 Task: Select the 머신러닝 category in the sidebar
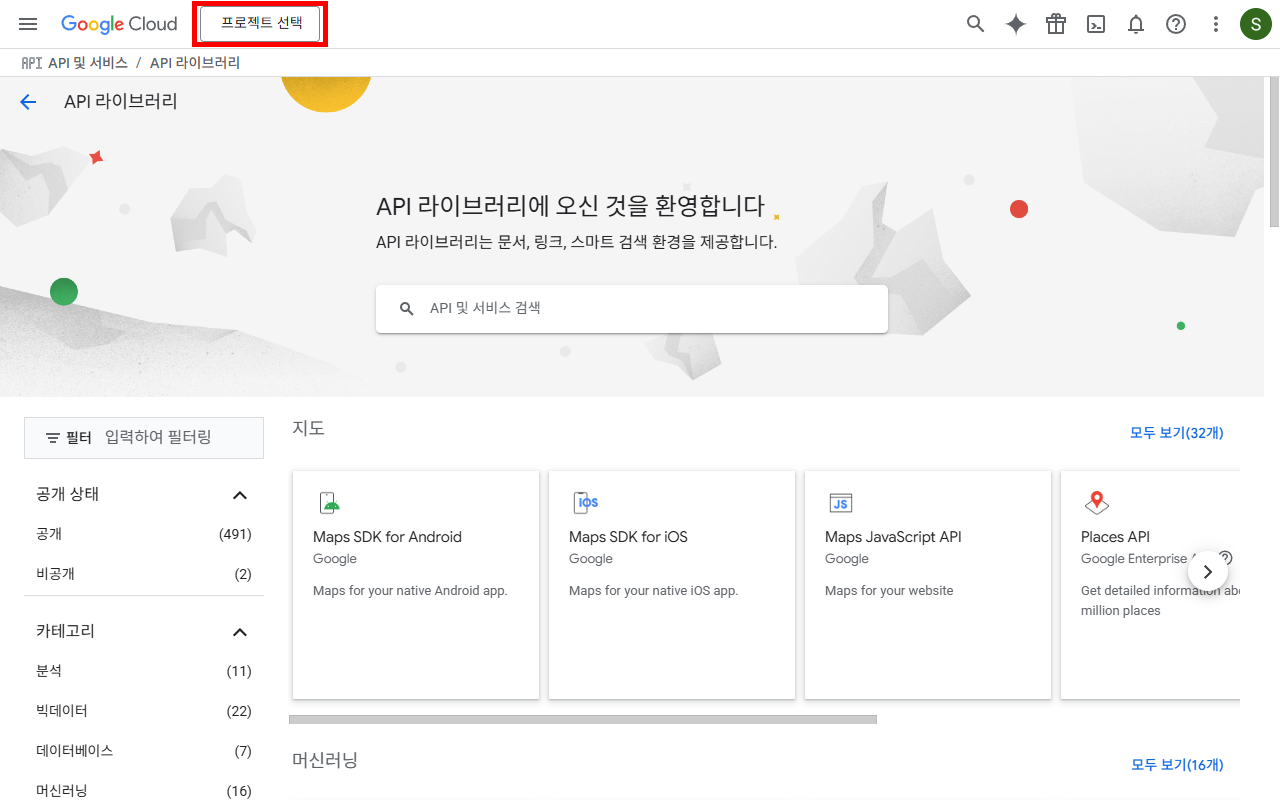[144, 791]
